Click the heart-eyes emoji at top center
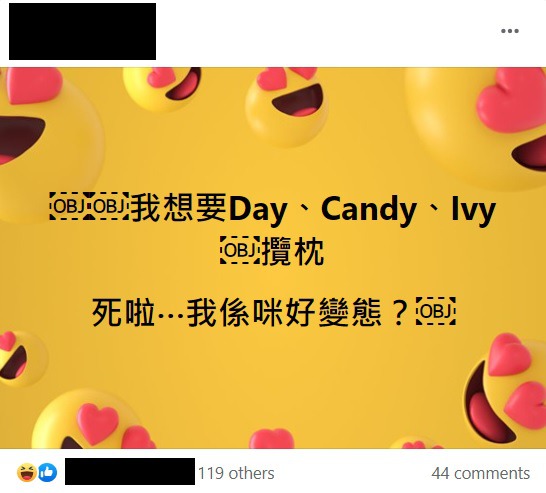Image resolution: width=546 pixels, height=493 pixels. click(x=287, y=104)
